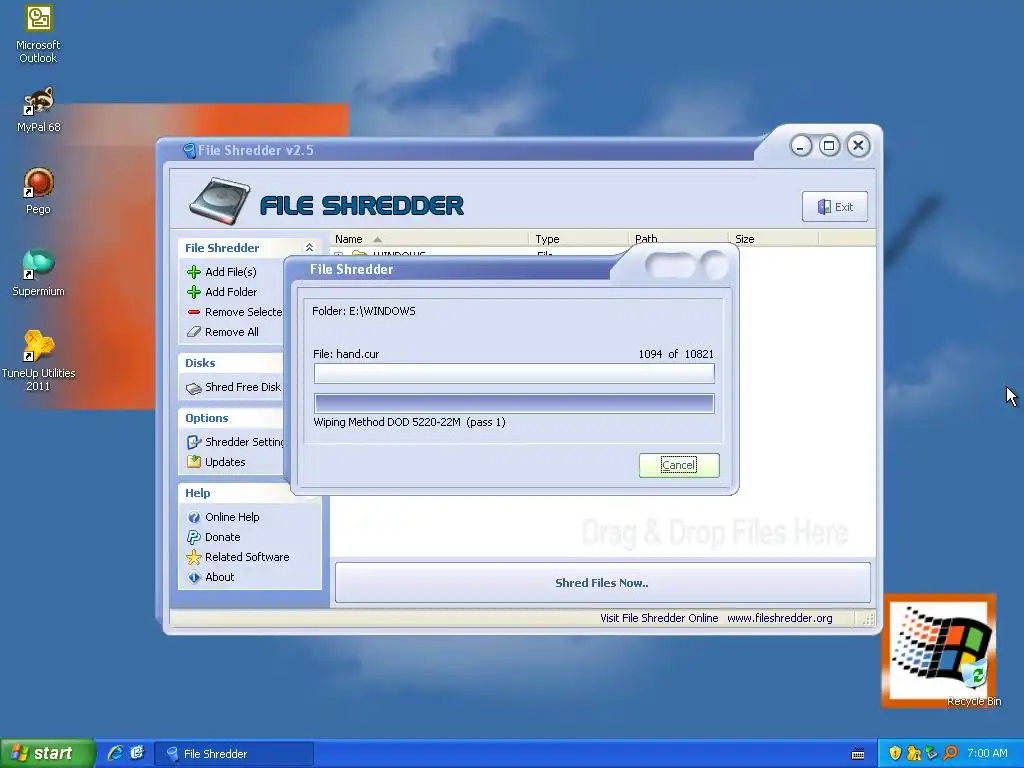Image resolution: width=1024 pixels, height=768 pixels.
Task: Open the Recycle Bin icon
Action: click(x=974, y=682)
